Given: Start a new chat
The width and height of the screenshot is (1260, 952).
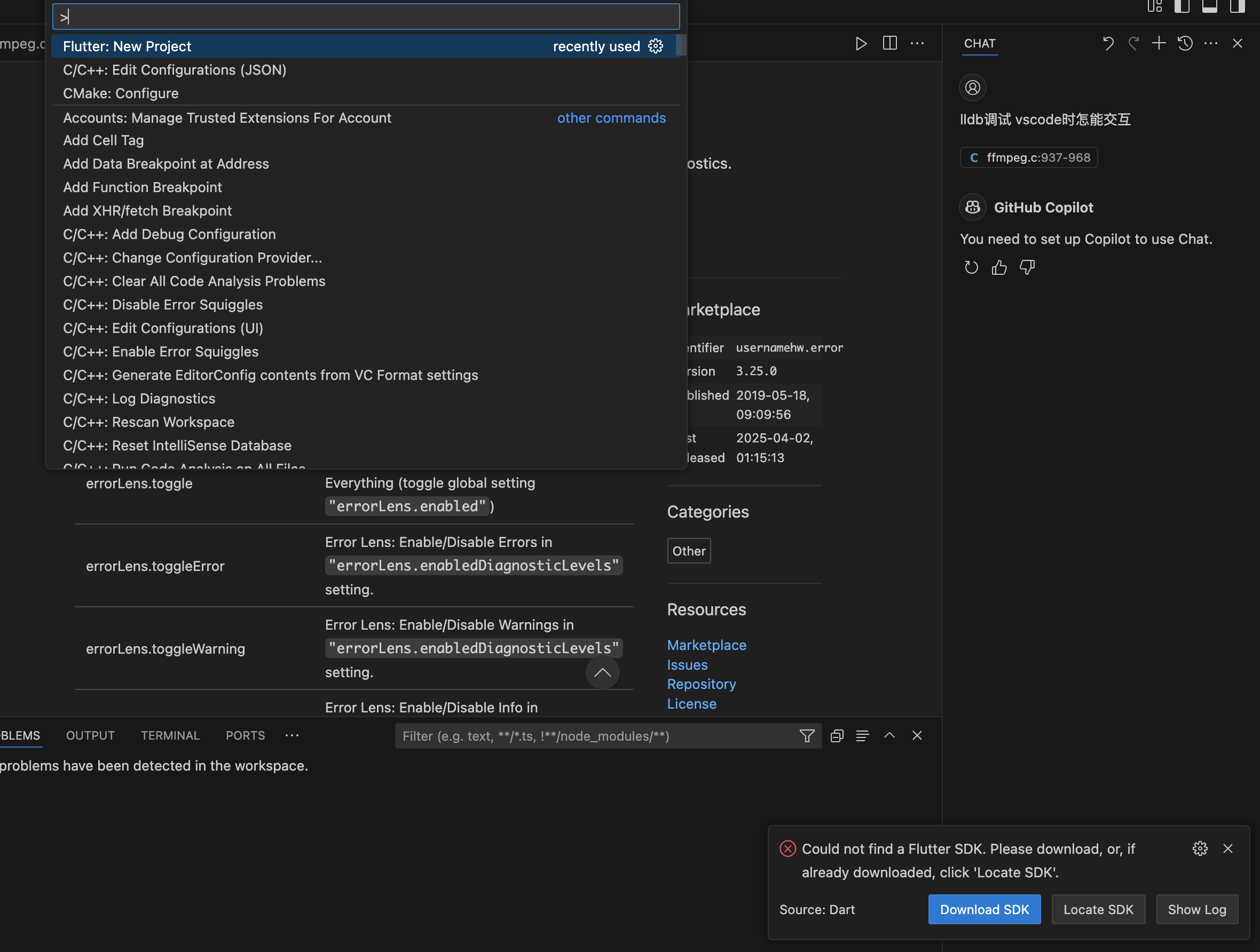Looking at the screenshot, I should click(x=1159, y=43).
